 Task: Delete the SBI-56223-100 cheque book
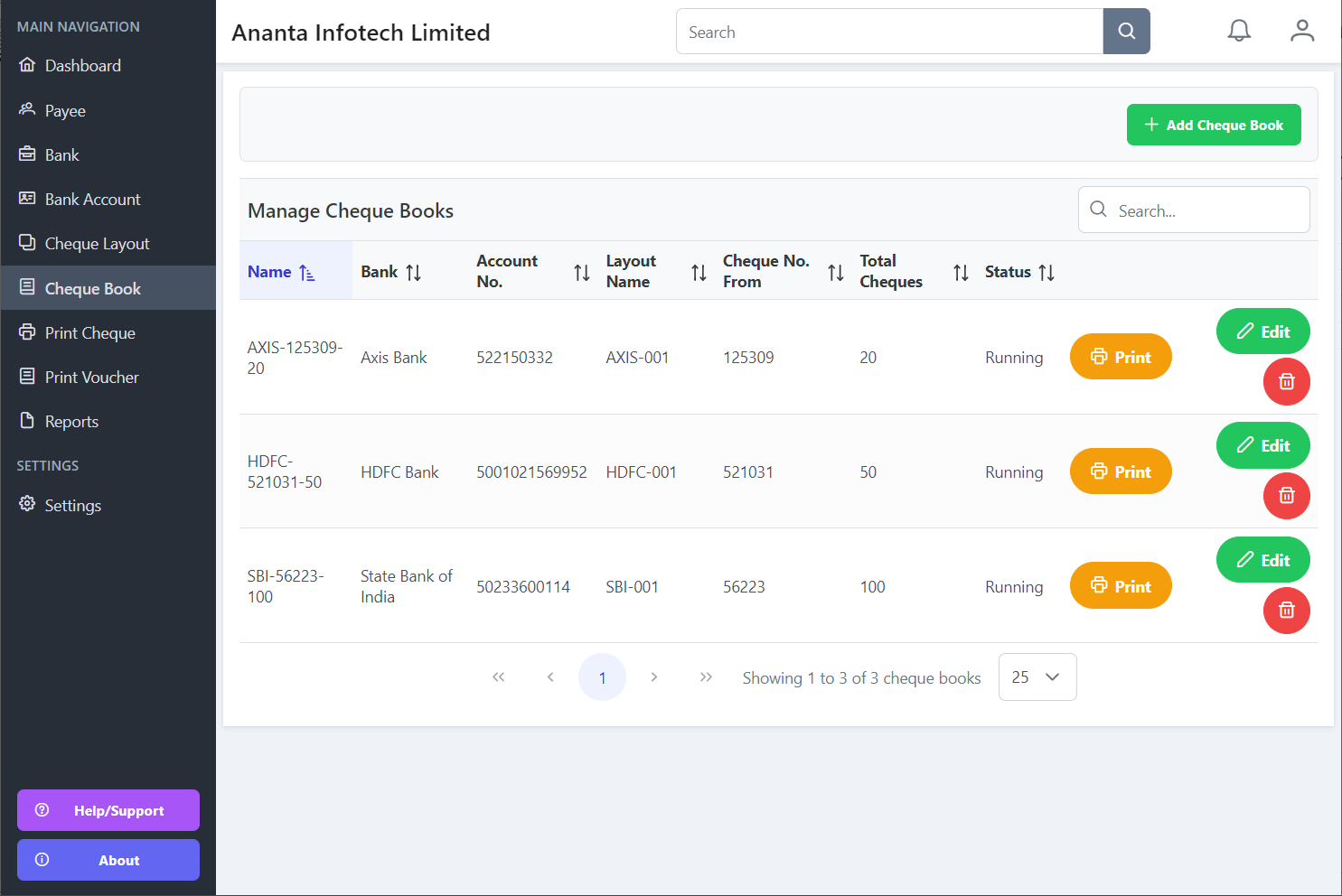pyautogui.click(x=1287, y=611)
